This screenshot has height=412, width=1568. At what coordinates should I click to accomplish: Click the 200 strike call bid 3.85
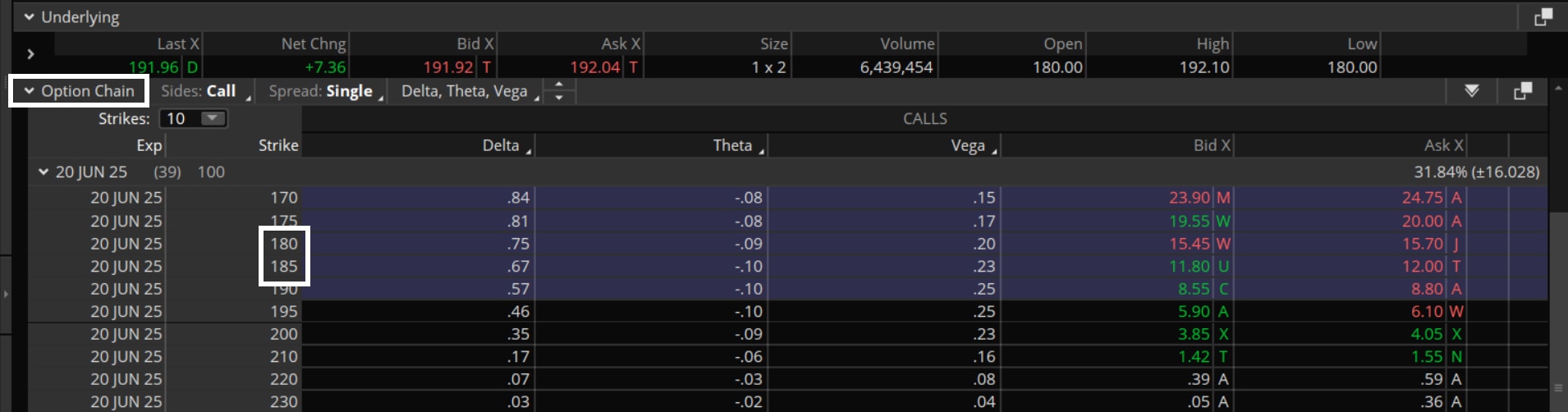tap(1194, 334)
